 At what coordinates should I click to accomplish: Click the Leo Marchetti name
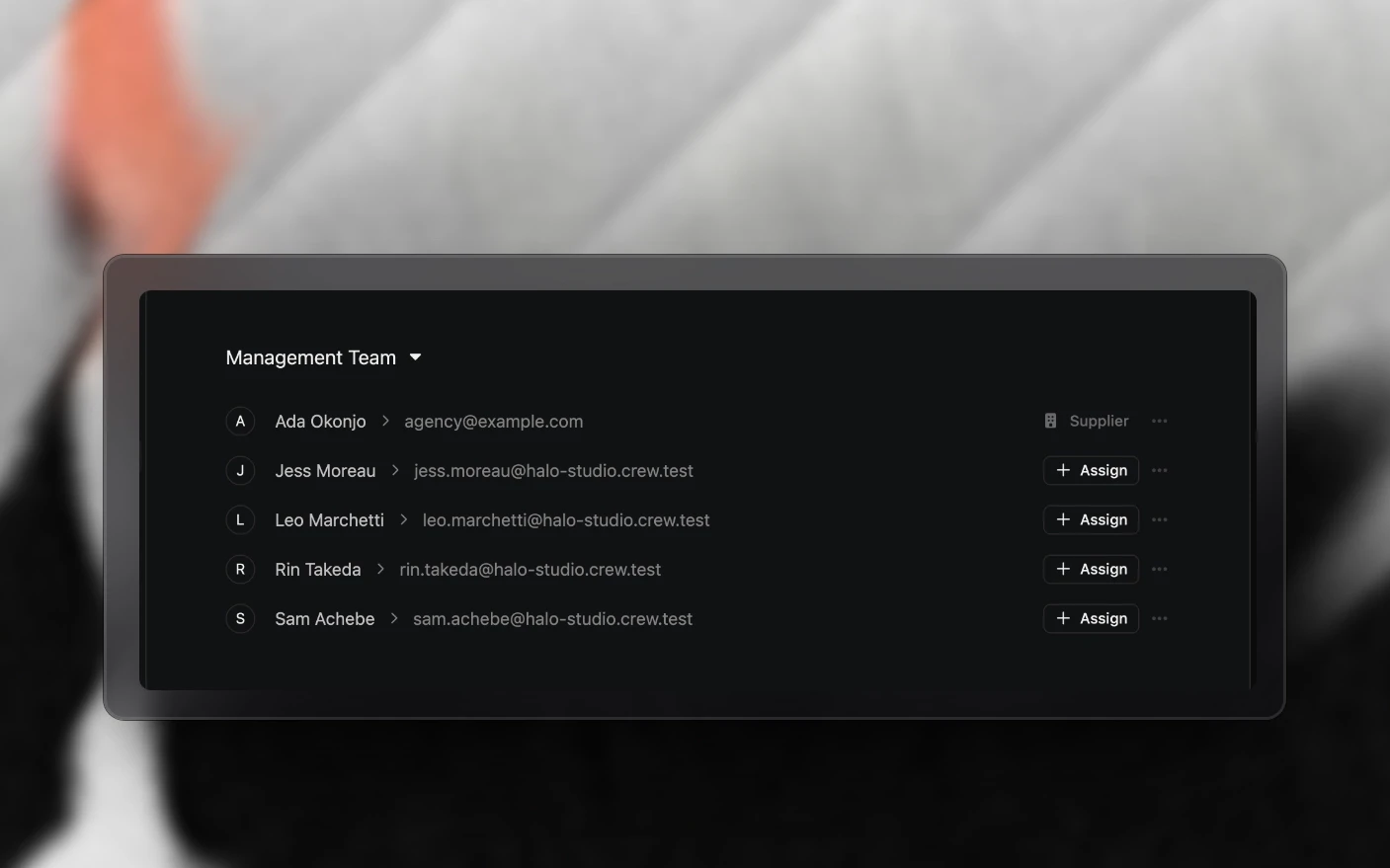pyautogui.click(x=329, y=520)
